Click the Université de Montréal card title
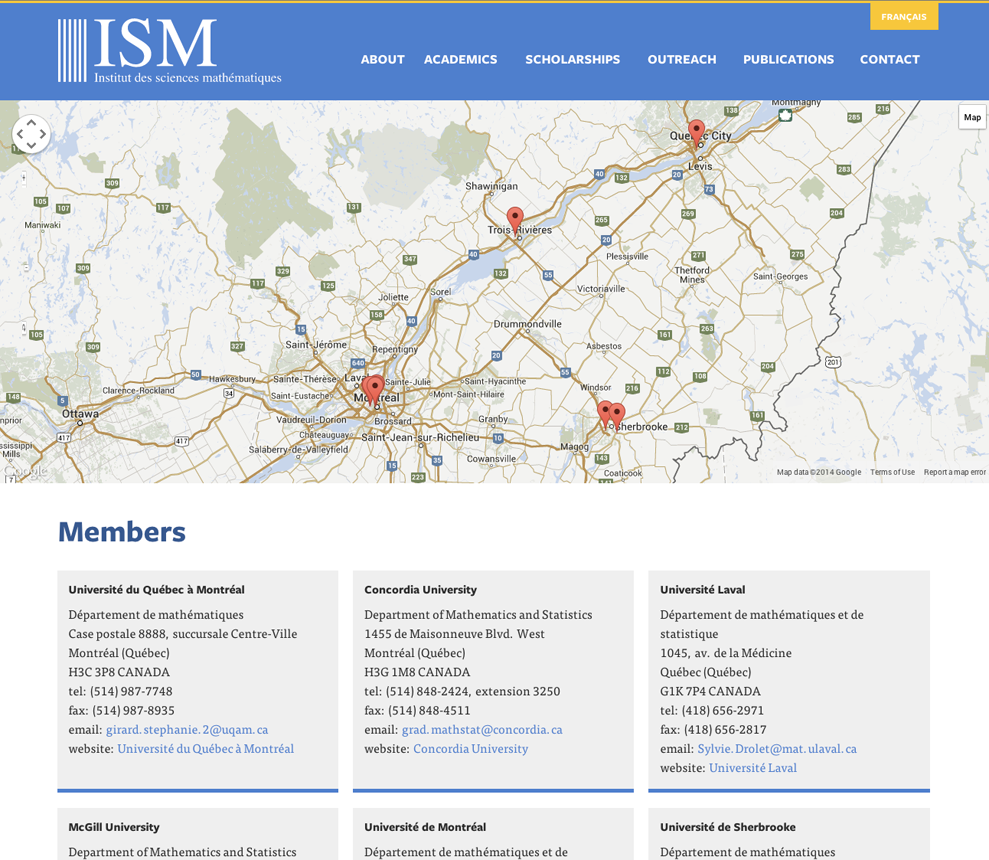 425,827
